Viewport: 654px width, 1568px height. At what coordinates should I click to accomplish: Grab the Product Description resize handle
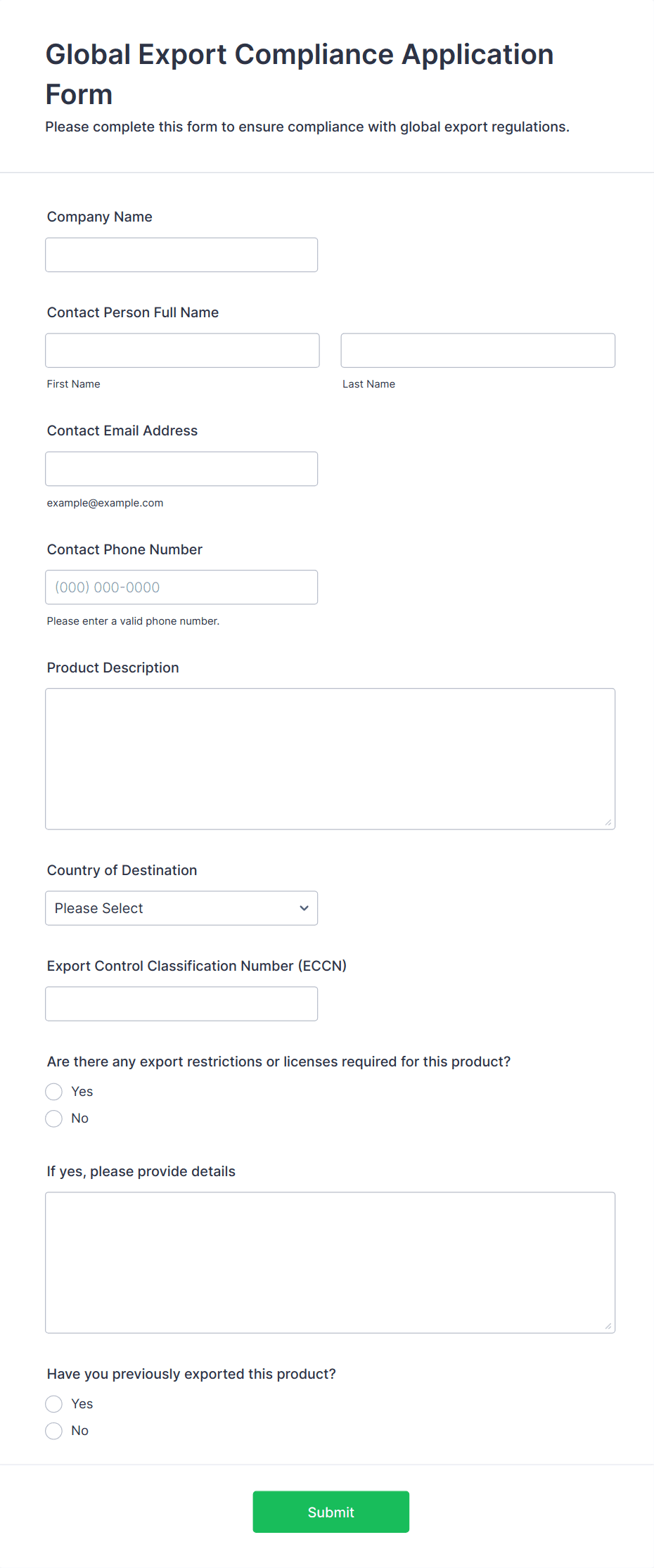[608, 822]
